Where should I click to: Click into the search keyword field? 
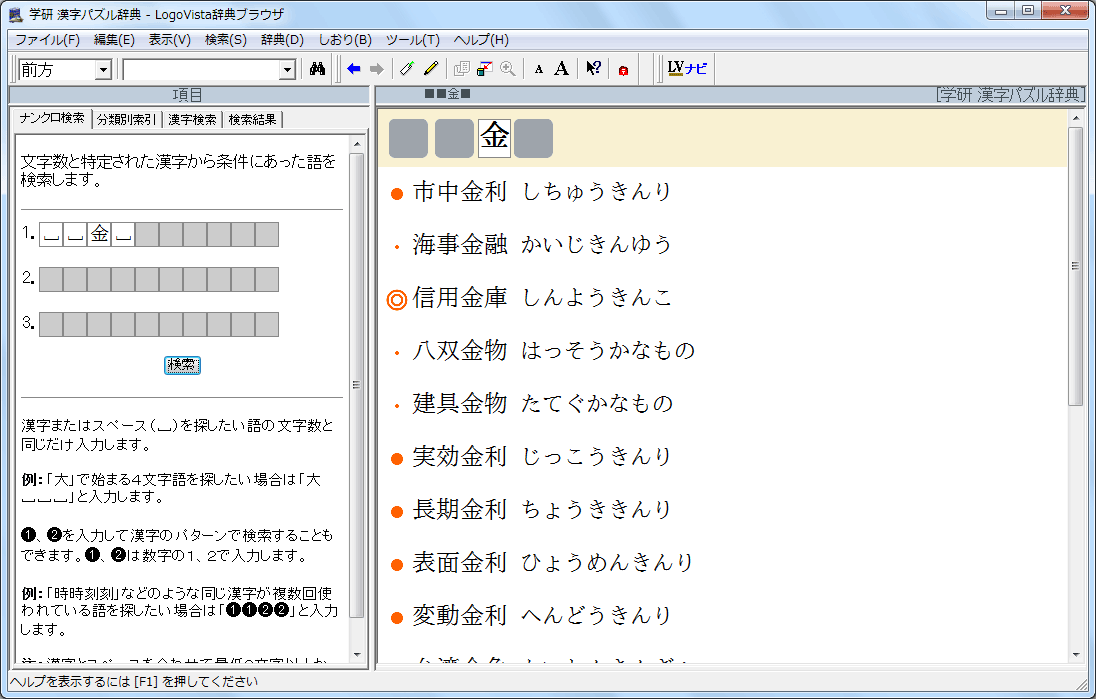(202, 69)
